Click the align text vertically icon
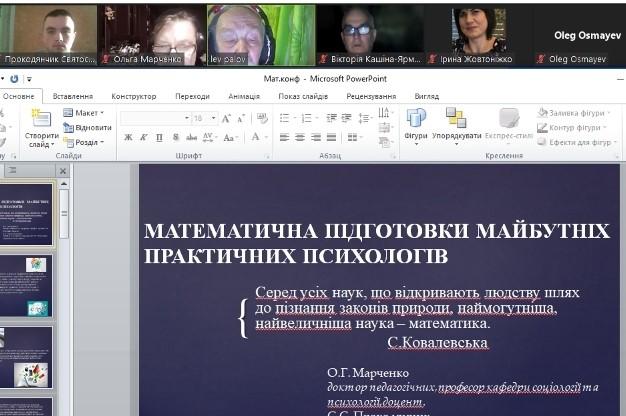Viewport: 626px width, 416px height. 385,128
